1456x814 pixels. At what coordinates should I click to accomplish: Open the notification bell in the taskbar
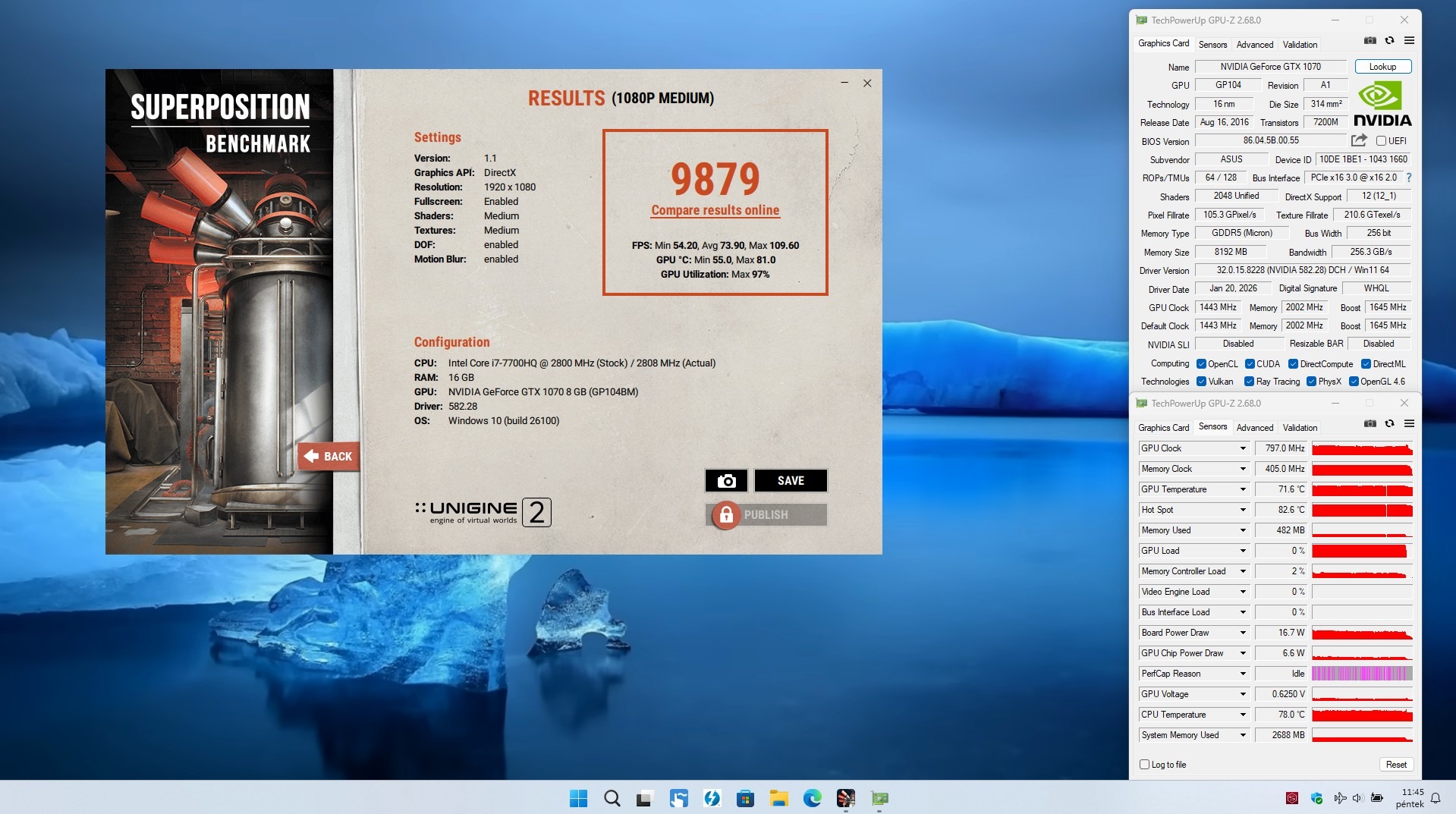pos(1436,798)
